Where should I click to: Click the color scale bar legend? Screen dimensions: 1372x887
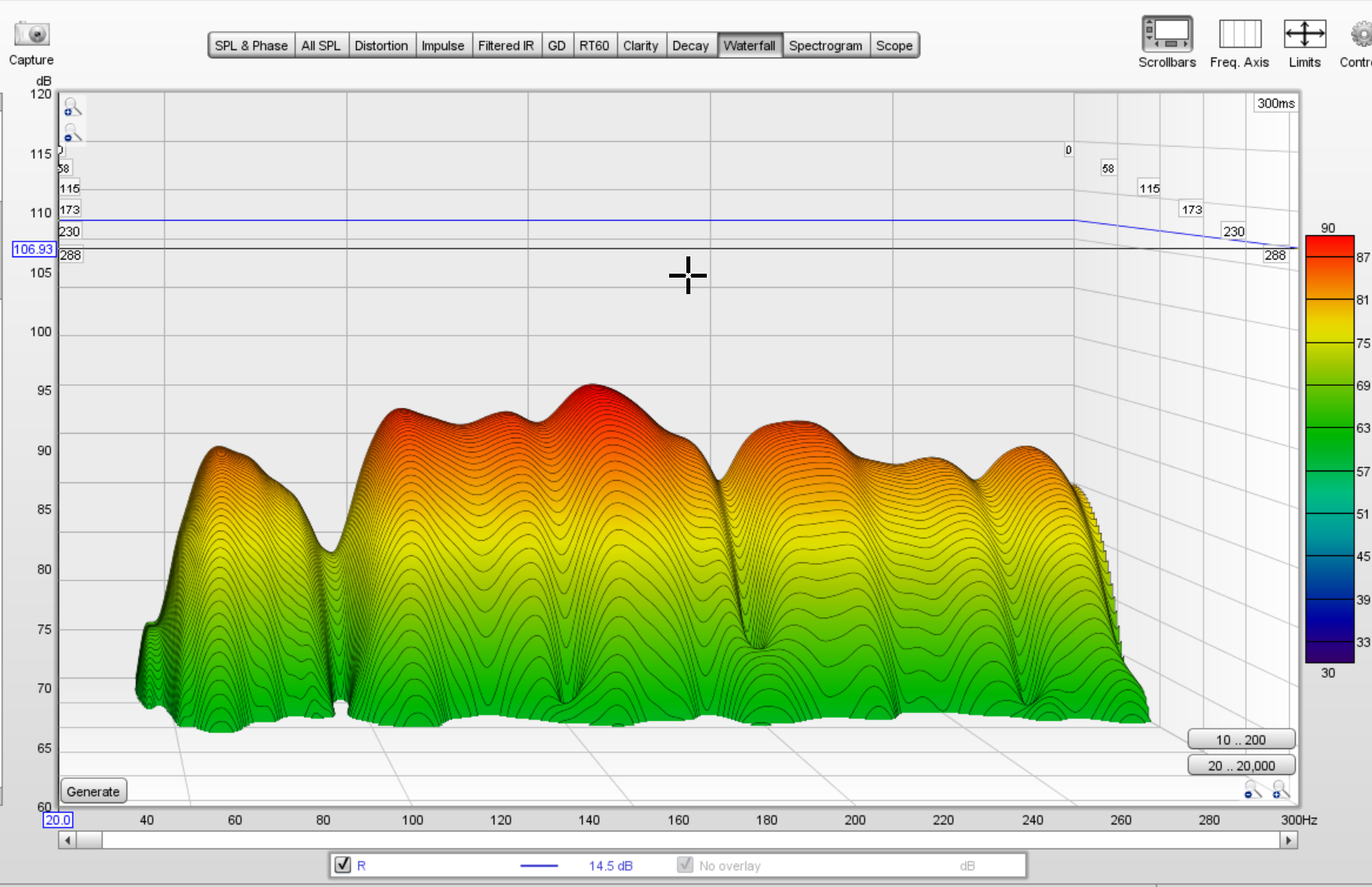[1330, 449]
